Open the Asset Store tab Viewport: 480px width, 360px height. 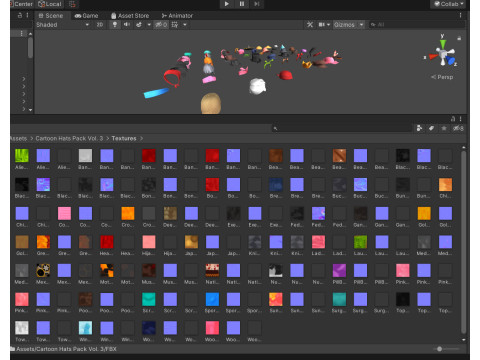pyautogui.click(x=130, y=16)
